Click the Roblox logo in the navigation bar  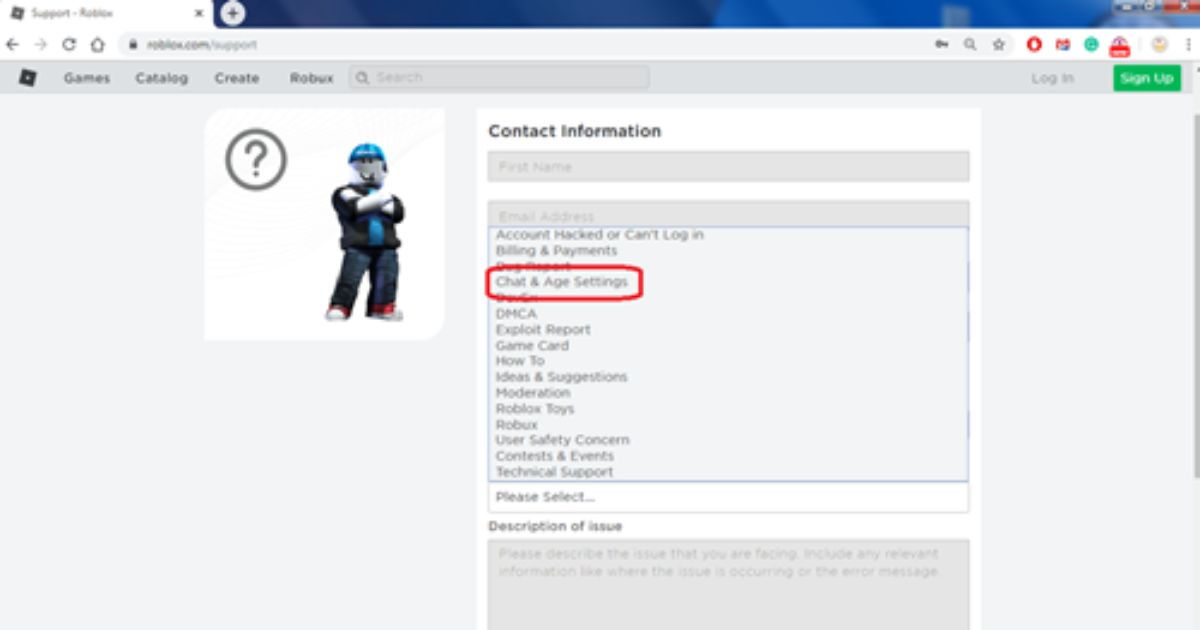tap(27, 78)
